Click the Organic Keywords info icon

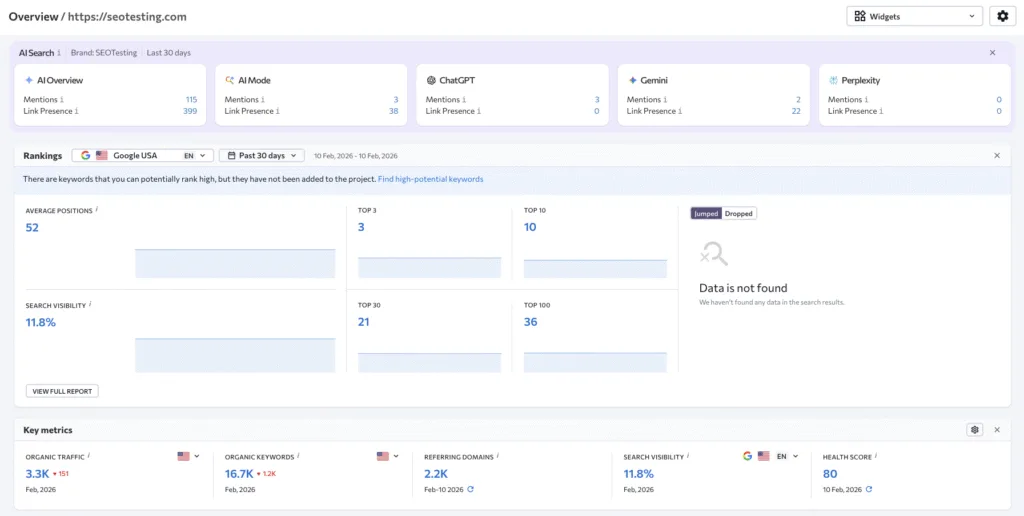[x=298, y=456]
